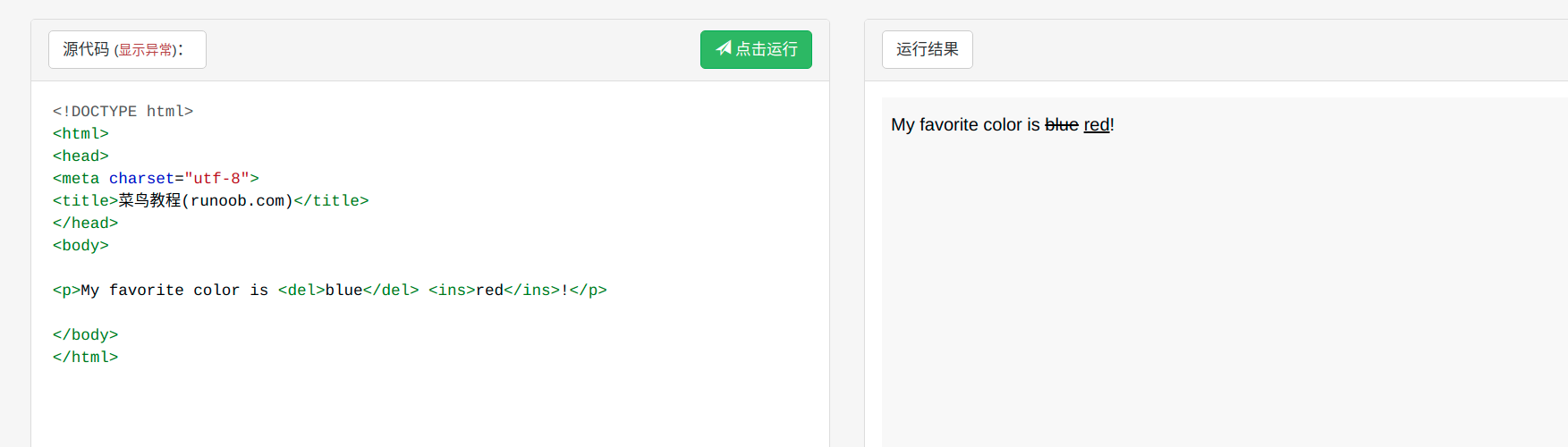Click the paper plane run icon
This screenshot has height=447, width=1568.
click(724, 48)
